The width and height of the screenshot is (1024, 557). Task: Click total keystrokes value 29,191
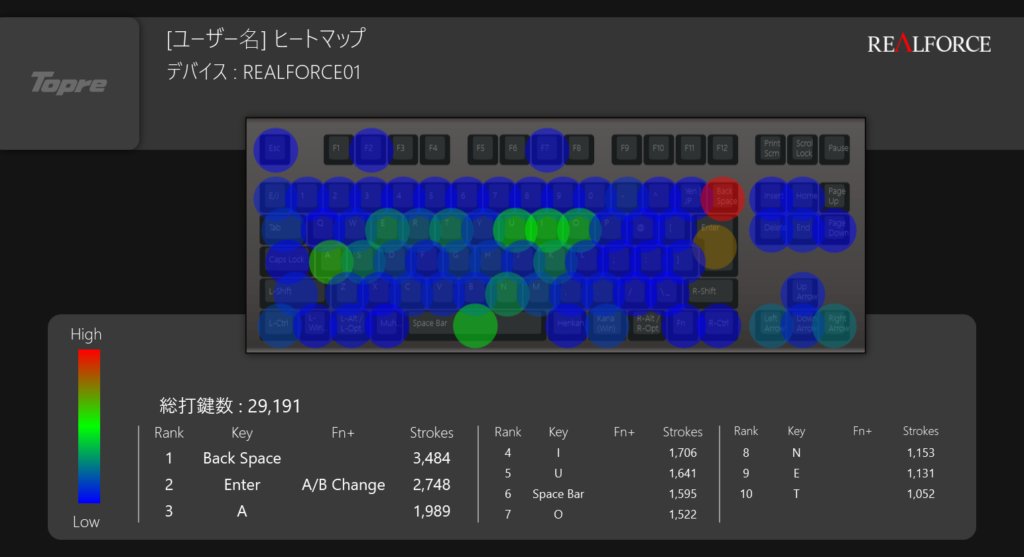[274, 406]
